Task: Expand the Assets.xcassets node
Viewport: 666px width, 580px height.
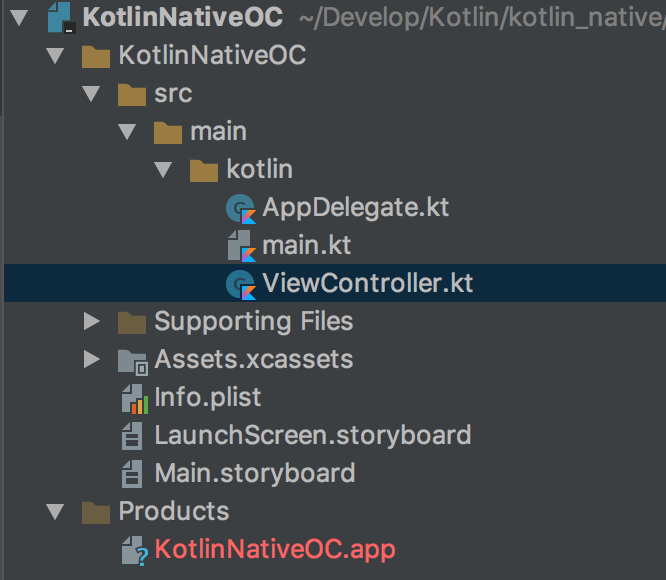Action: click(92, 359)
